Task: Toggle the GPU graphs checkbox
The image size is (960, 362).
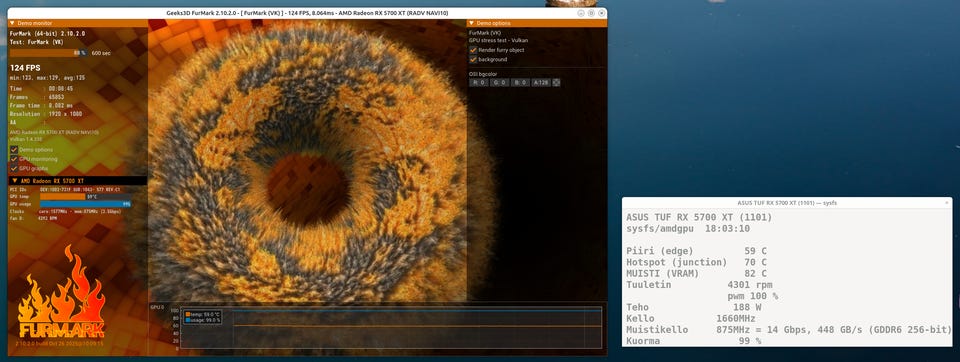Action: [13, 168]
